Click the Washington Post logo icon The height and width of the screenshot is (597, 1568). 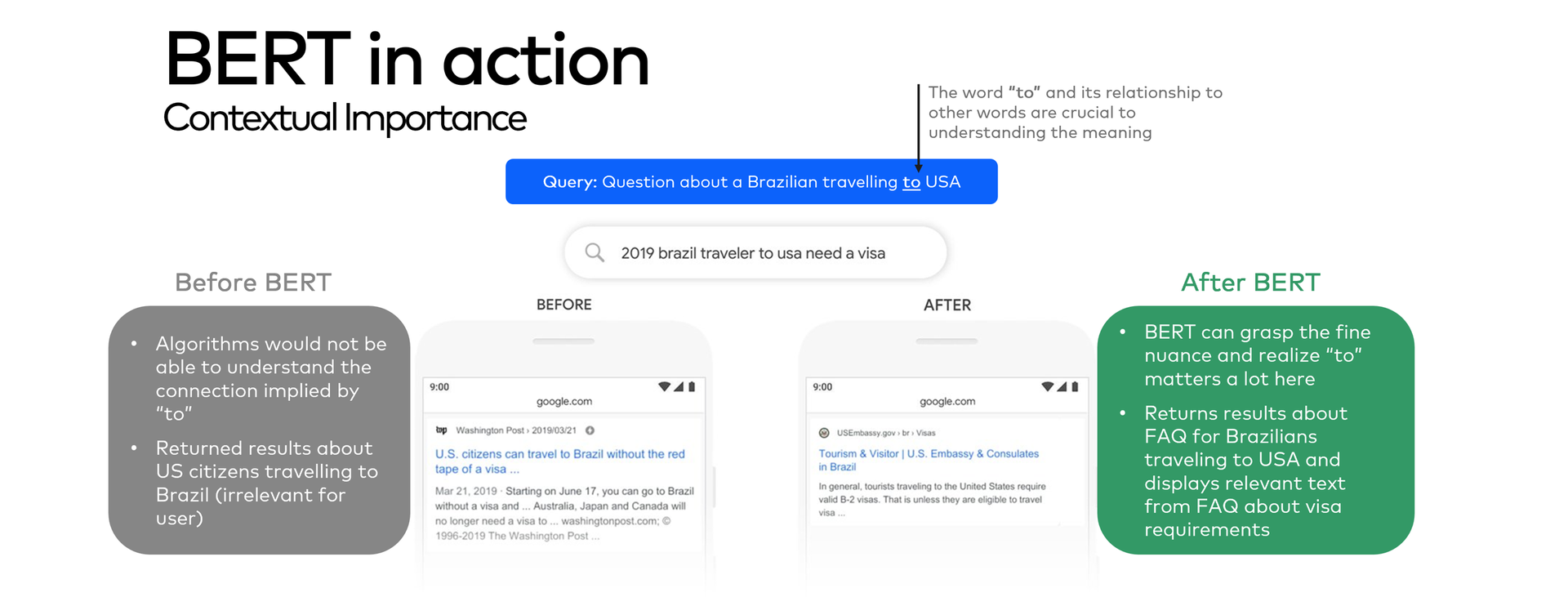(x=441, y=430)
